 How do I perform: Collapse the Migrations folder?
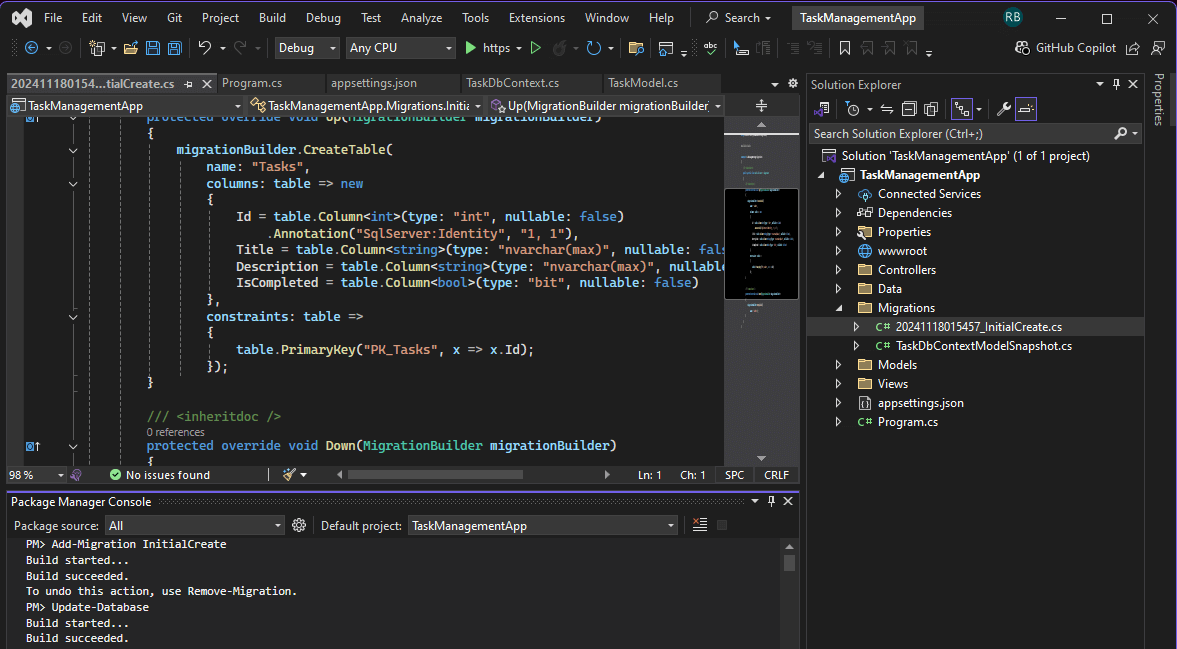point(838,307)
